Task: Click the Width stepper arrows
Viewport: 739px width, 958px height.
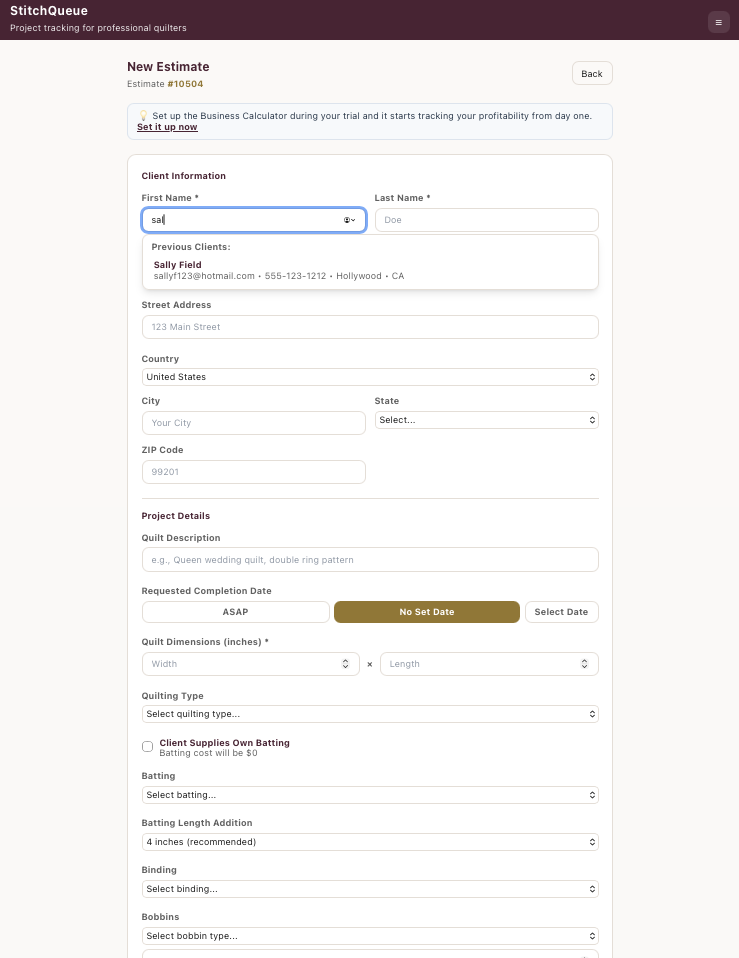Action: (x=345, y=664)
